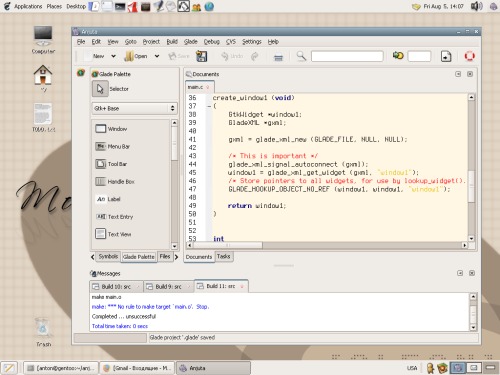Open the Debug menu

(212, 42)
